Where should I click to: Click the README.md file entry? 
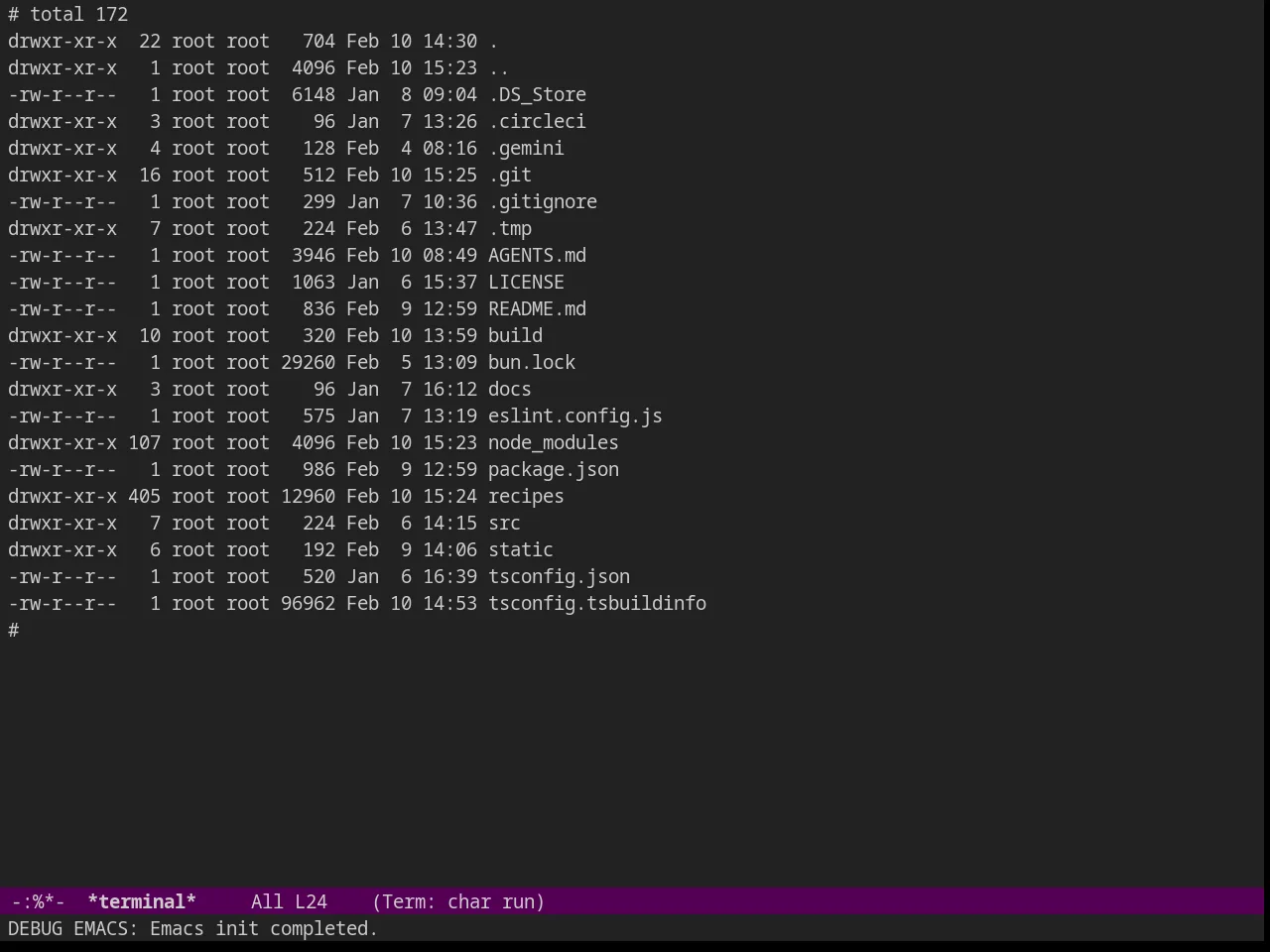(537, 308)
